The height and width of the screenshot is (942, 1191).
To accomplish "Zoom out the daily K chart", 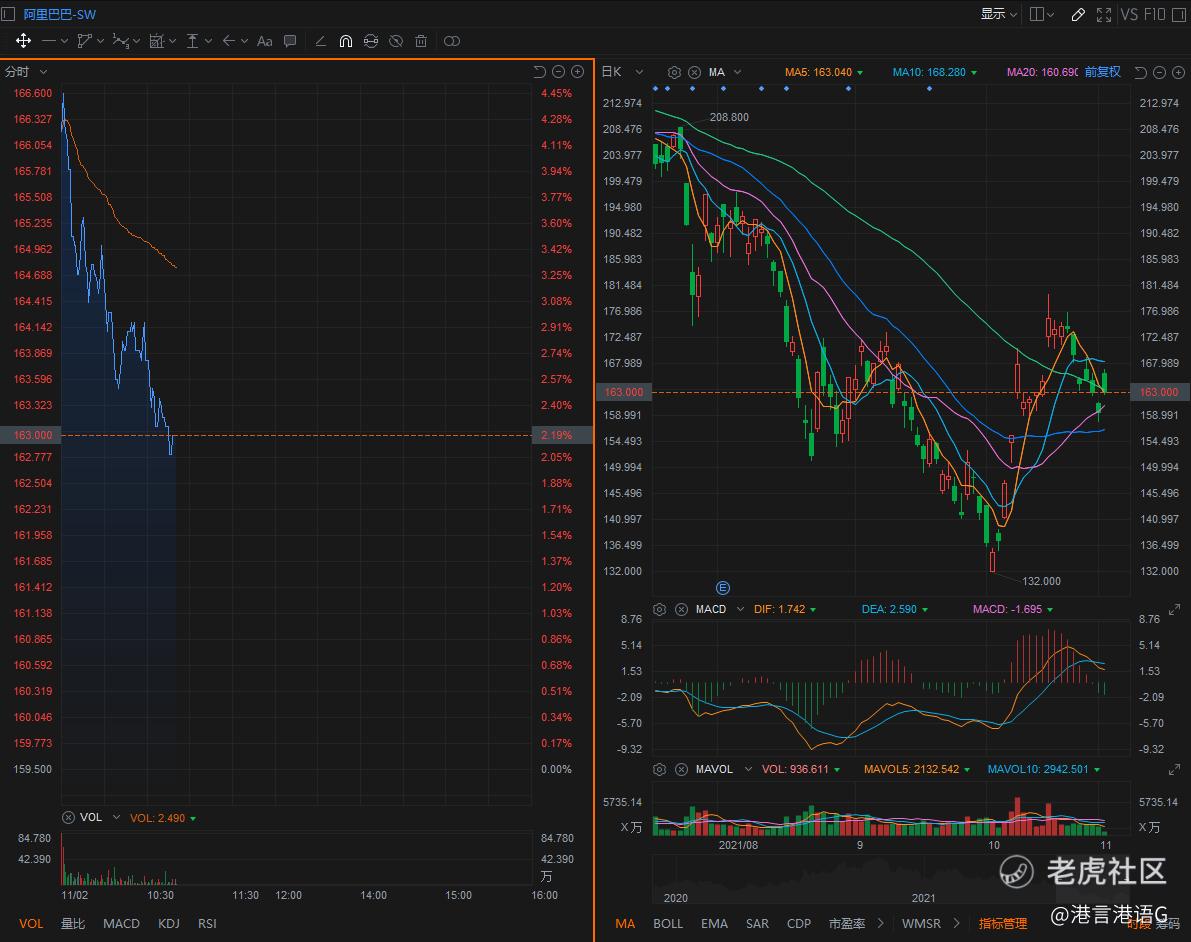I will 1159,72.
